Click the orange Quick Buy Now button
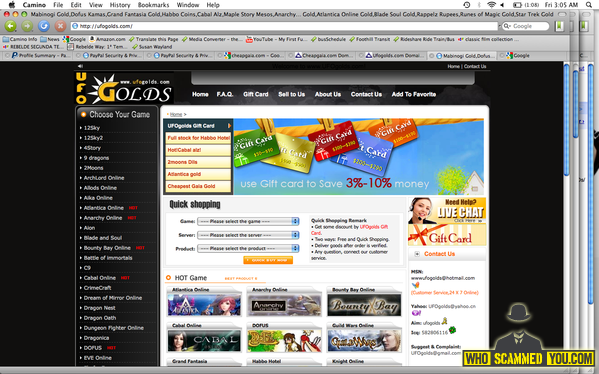The height and width of the screenshot is (374, 599). pyautogui.click(x=268, y=260)
